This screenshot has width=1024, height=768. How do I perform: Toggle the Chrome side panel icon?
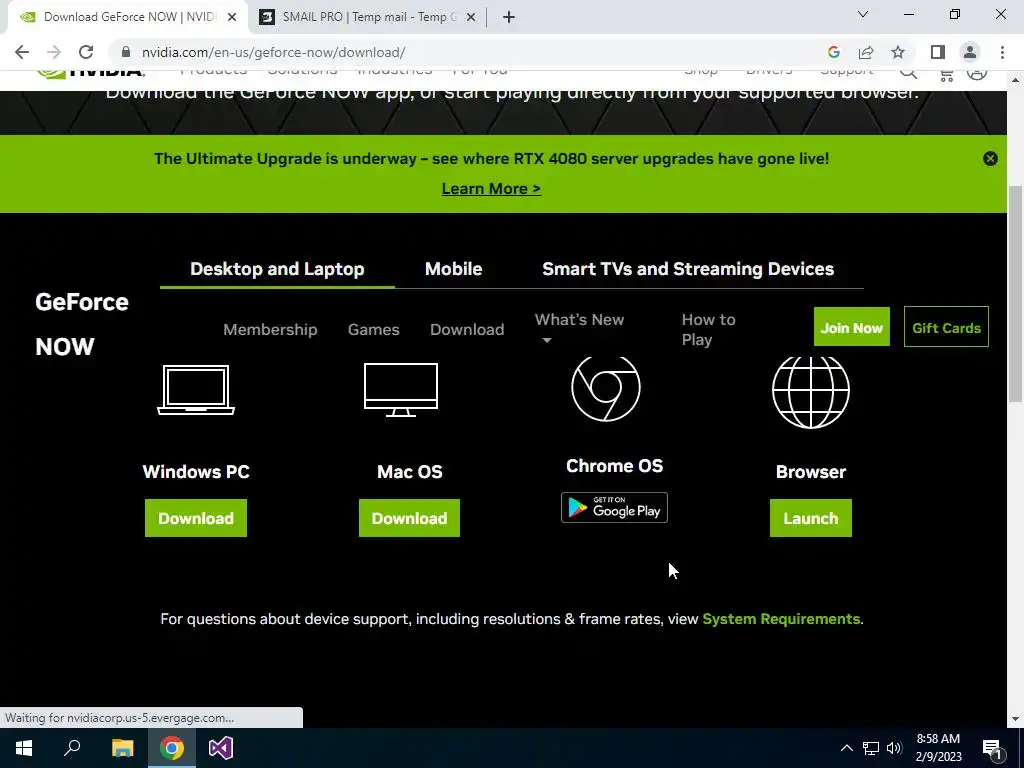tap(938, 52)
